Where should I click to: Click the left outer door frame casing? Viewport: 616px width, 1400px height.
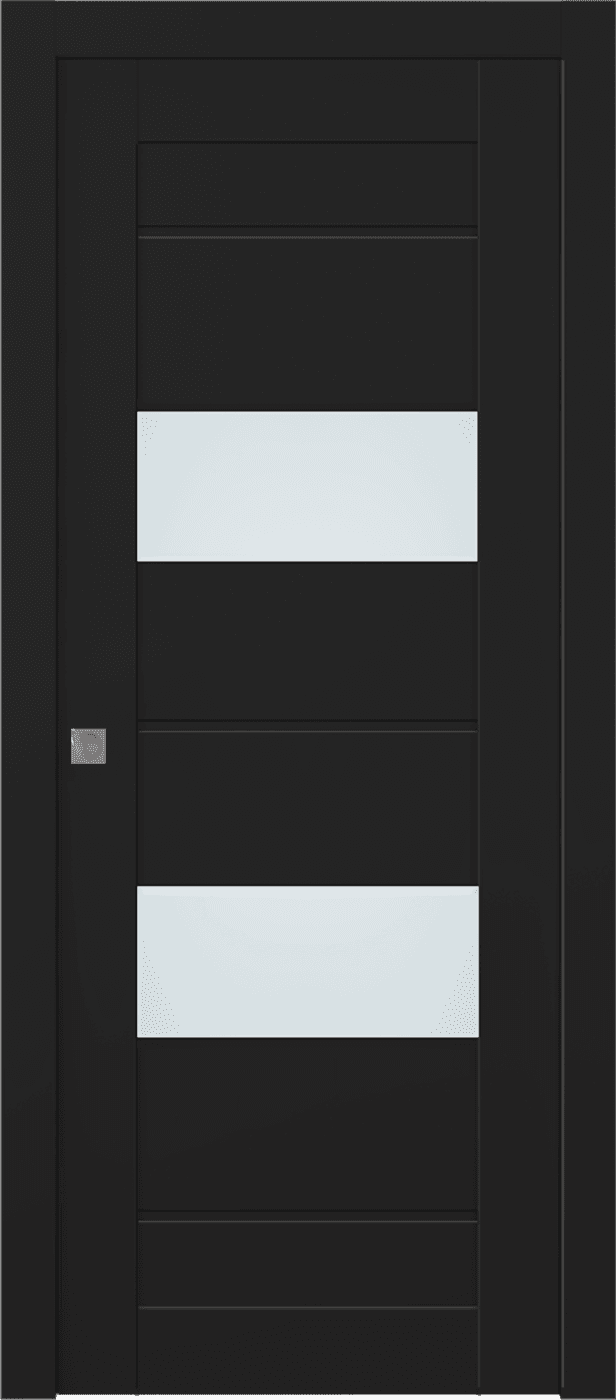pos(28,700)
